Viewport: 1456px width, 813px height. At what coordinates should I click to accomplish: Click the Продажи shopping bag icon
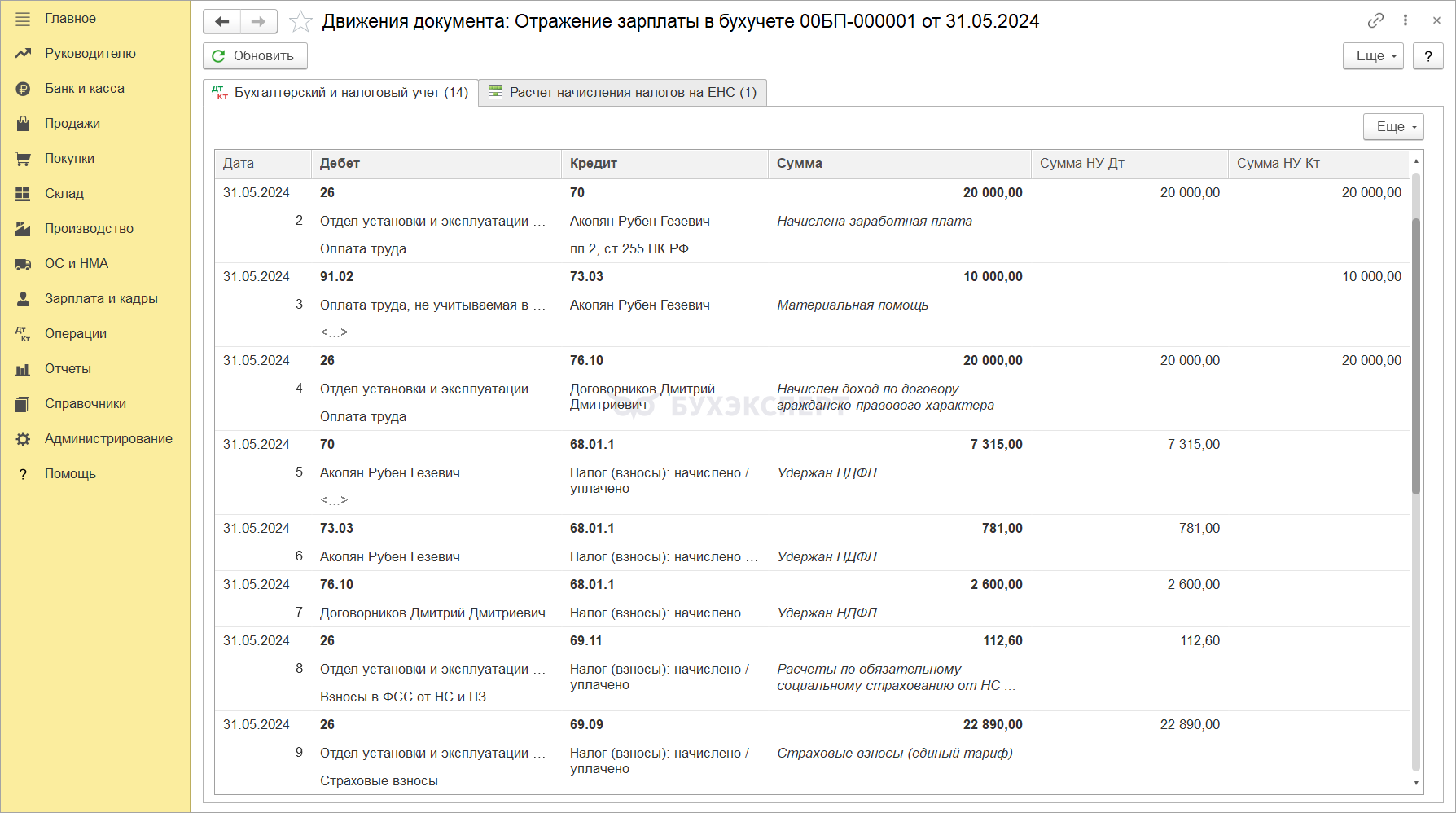[x=23, y=124]
